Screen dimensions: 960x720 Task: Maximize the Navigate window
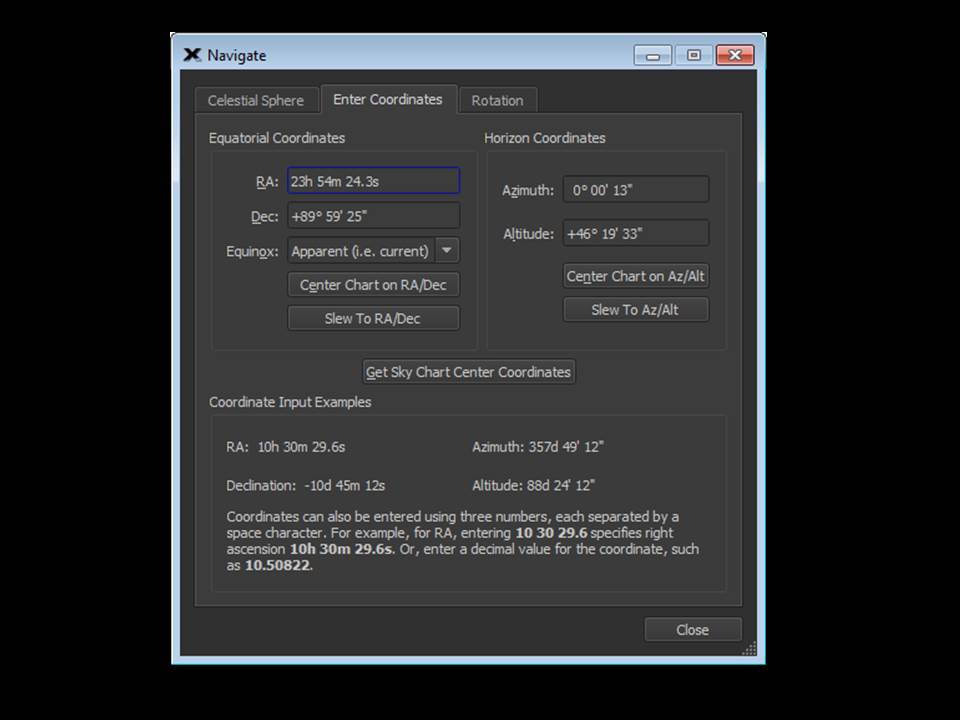[x=693, y=56]
